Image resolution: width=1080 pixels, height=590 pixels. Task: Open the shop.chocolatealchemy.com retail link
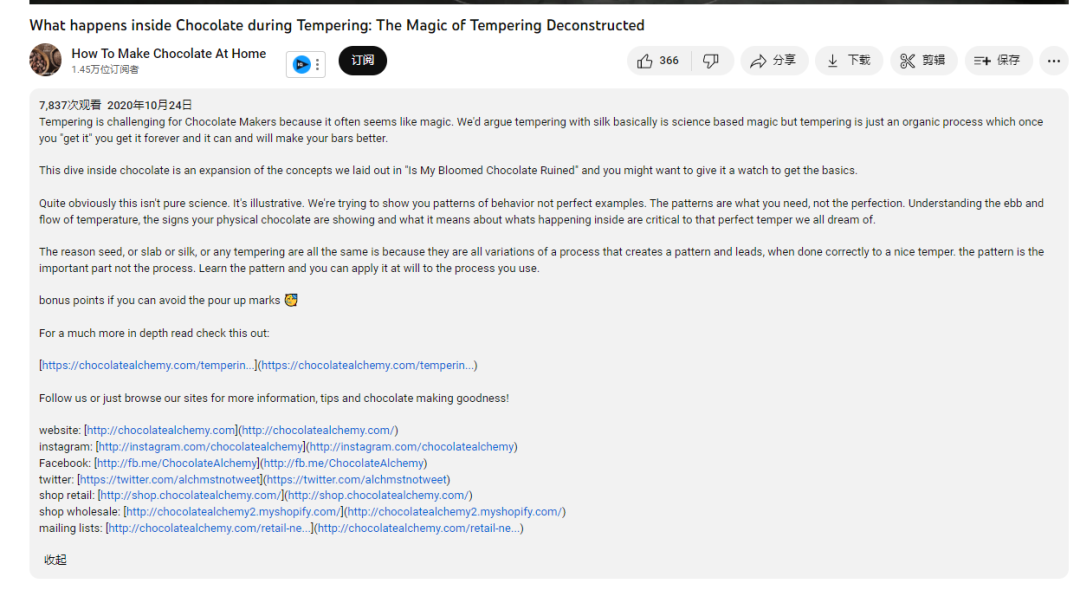click(191, 495)
